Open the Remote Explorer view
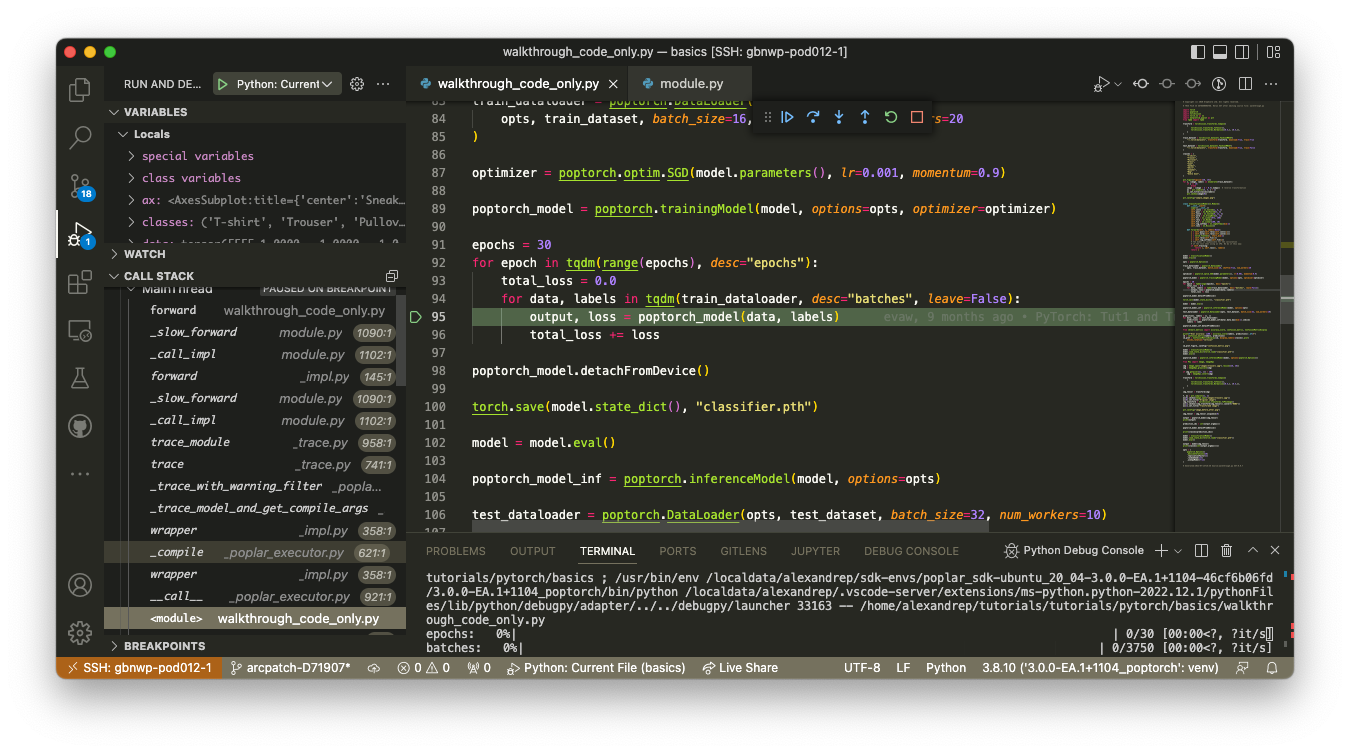 (x=80, y=330)
